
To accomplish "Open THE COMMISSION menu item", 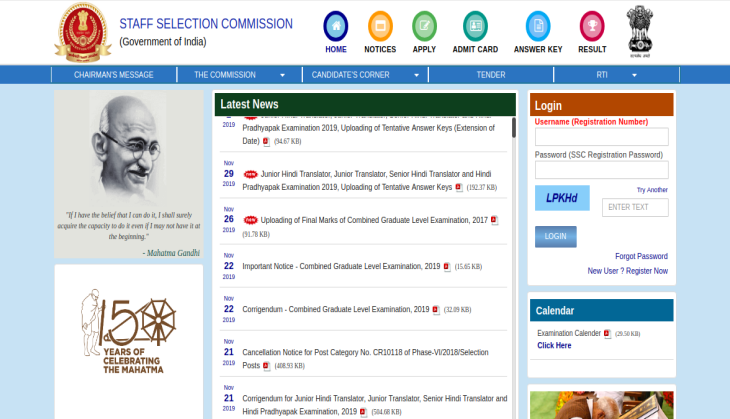I will (x=225, y=75).
